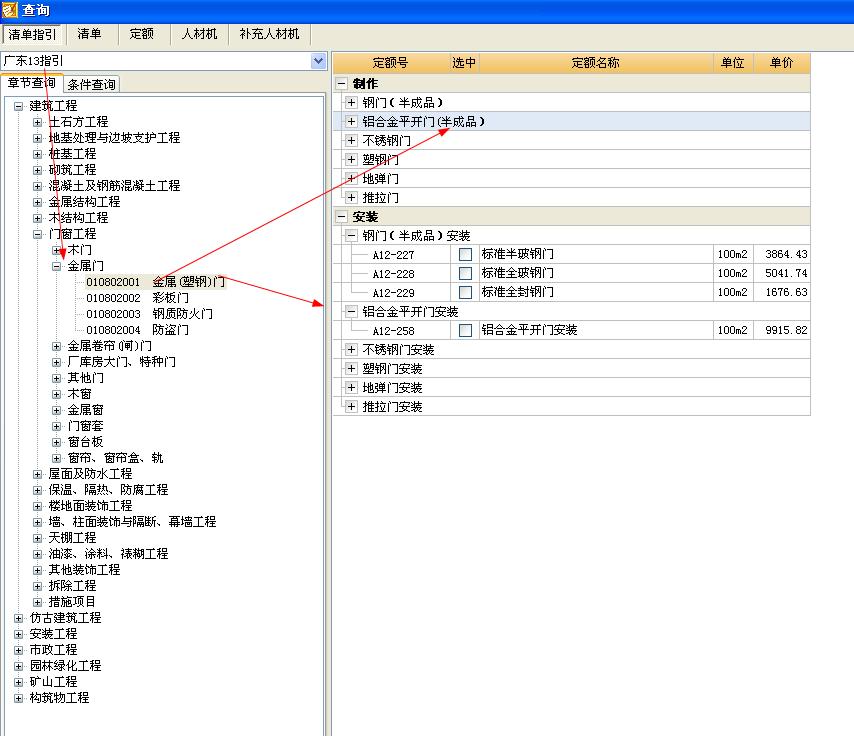This screenshot has height=736, width=854.
Task: Tick the checkbox for A12-228 标准全玻钢门
Action: 465,273
